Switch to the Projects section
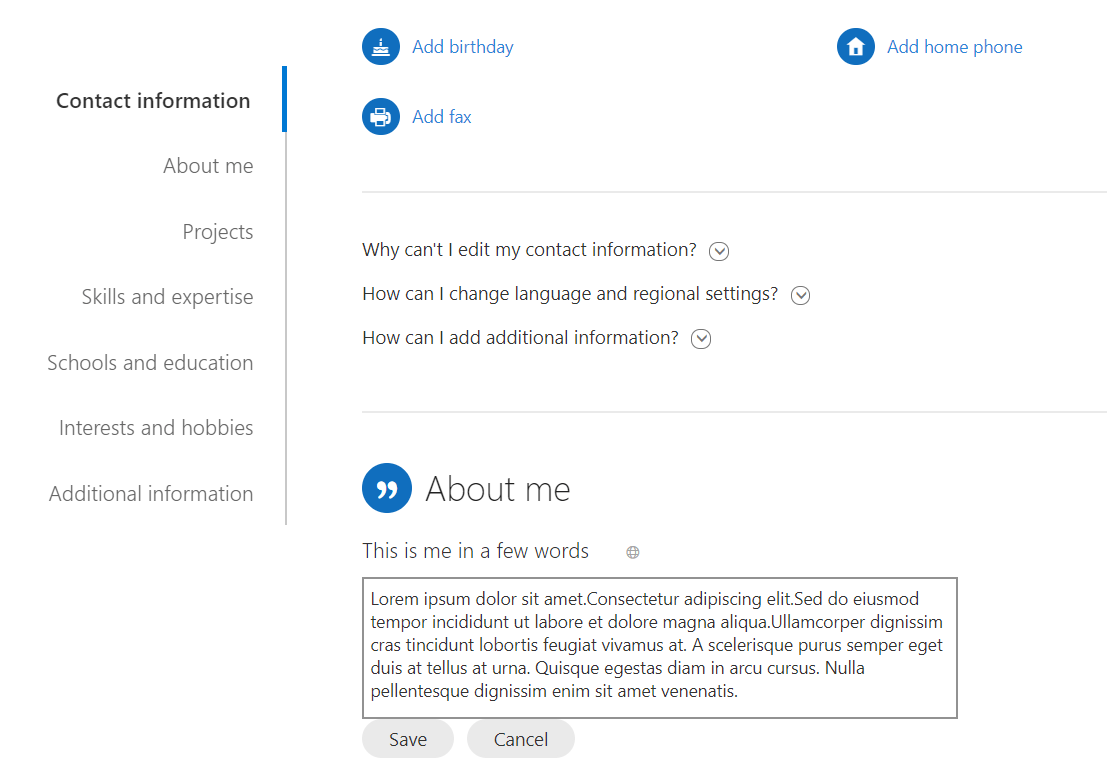 (x=217, y=232)
